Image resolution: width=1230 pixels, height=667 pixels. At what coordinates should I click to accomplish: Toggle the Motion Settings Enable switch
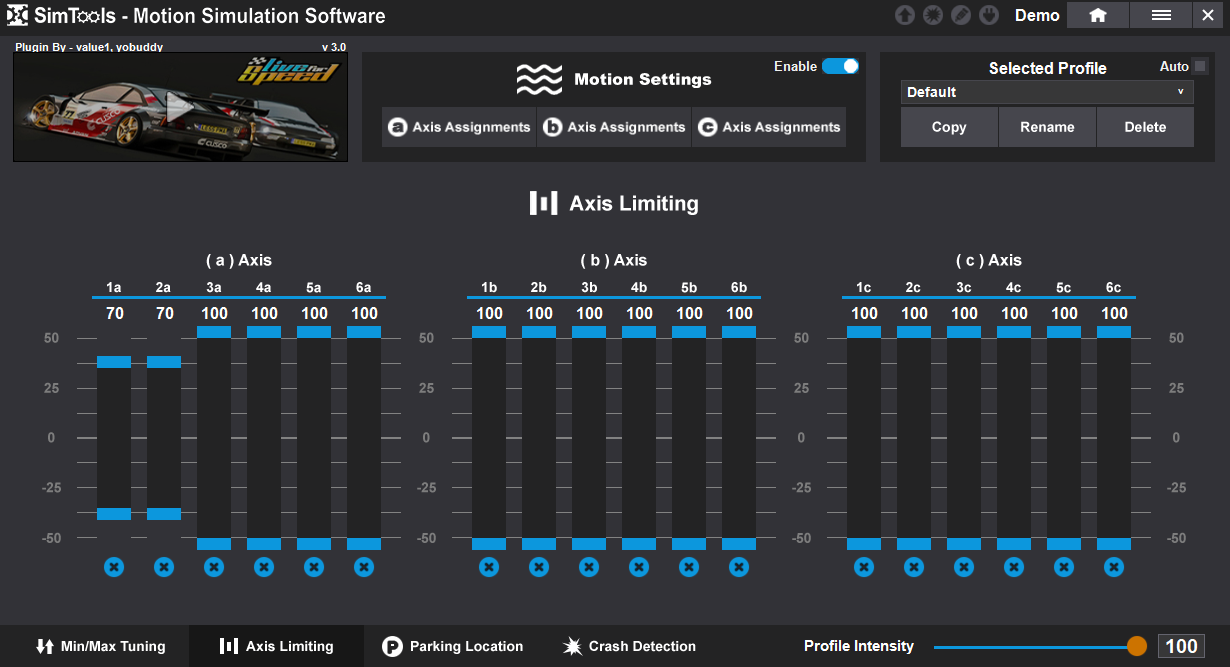[x=840, y=66]
